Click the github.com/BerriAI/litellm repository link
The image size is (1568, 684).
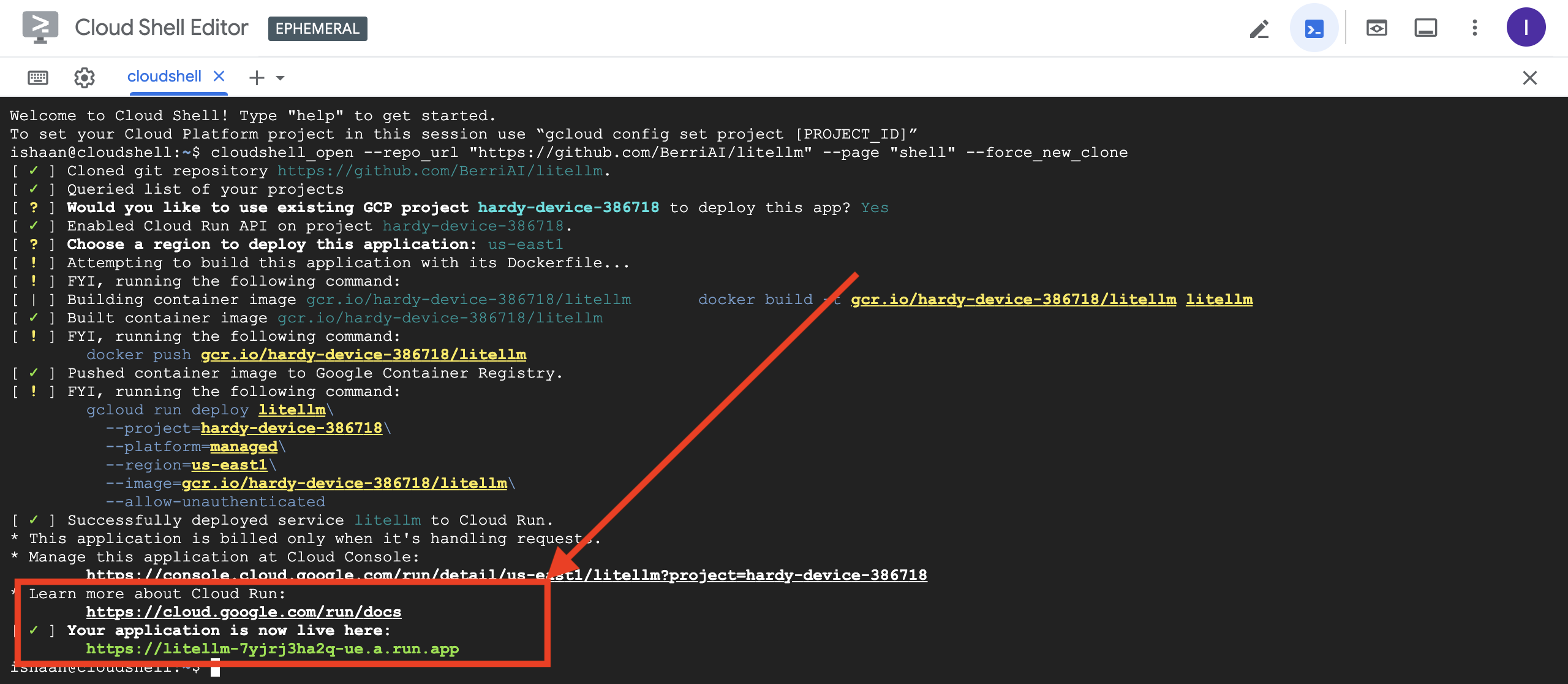(x=440, y=170)
